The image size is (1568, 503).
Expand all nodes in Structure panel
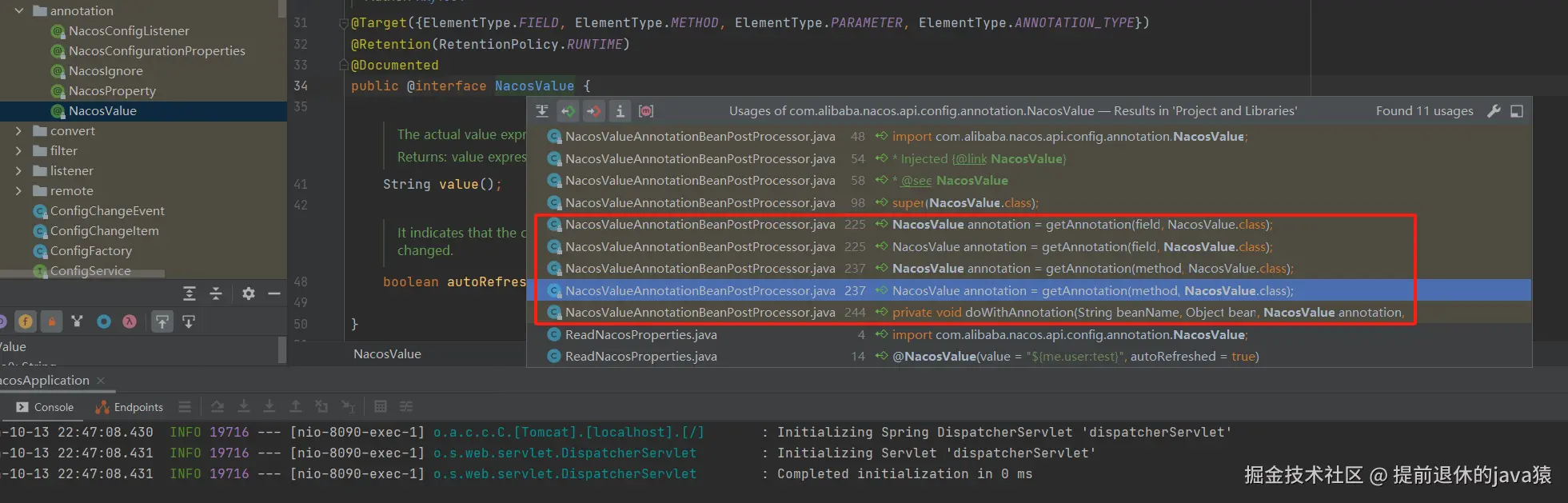coord(190,293)
